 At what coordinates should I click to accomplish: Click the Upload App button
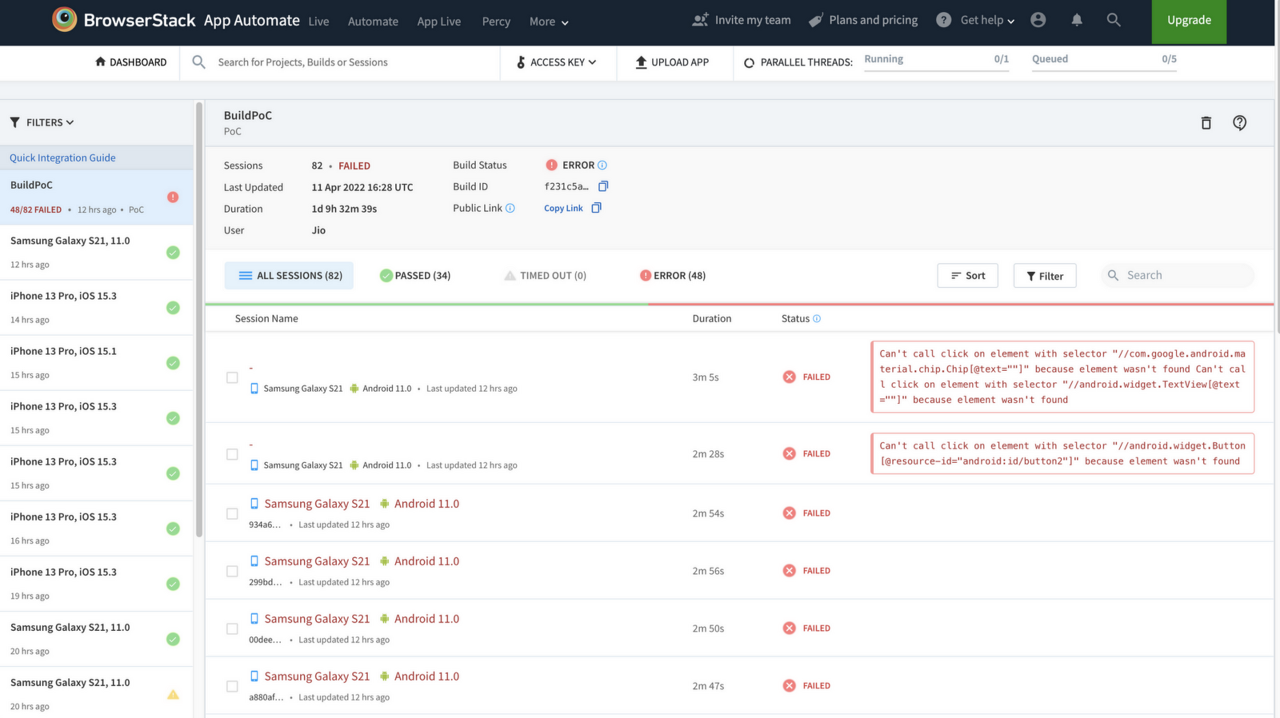point(672,62)
